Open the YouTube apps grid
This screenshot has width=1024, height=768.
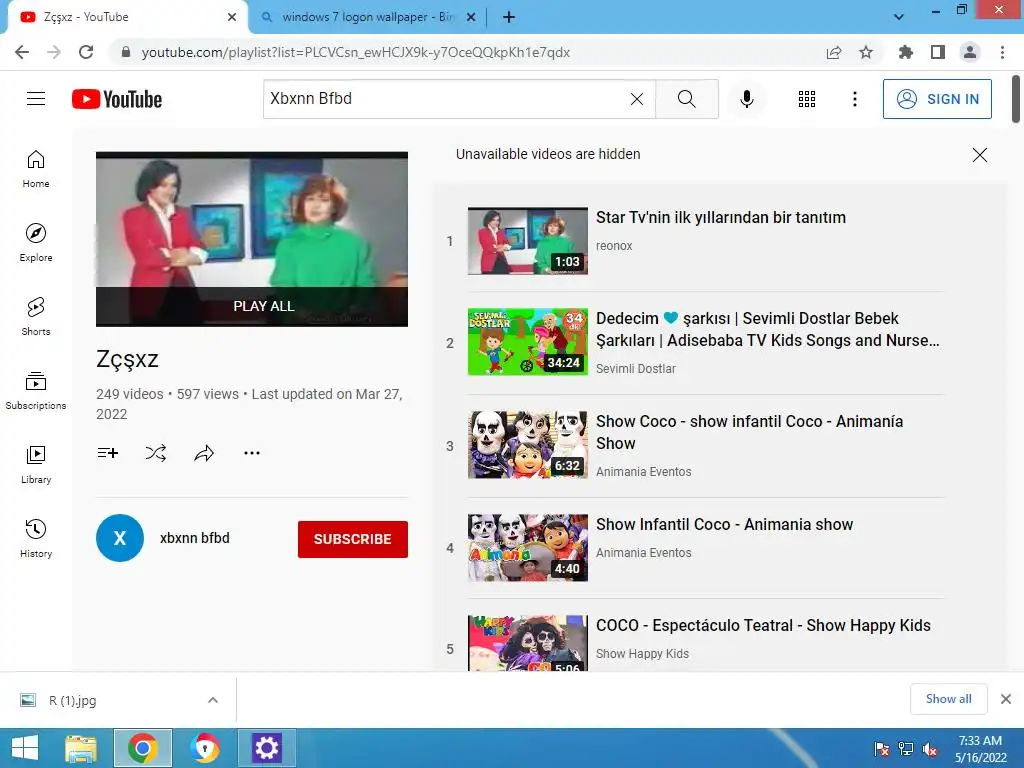(807, 99)
